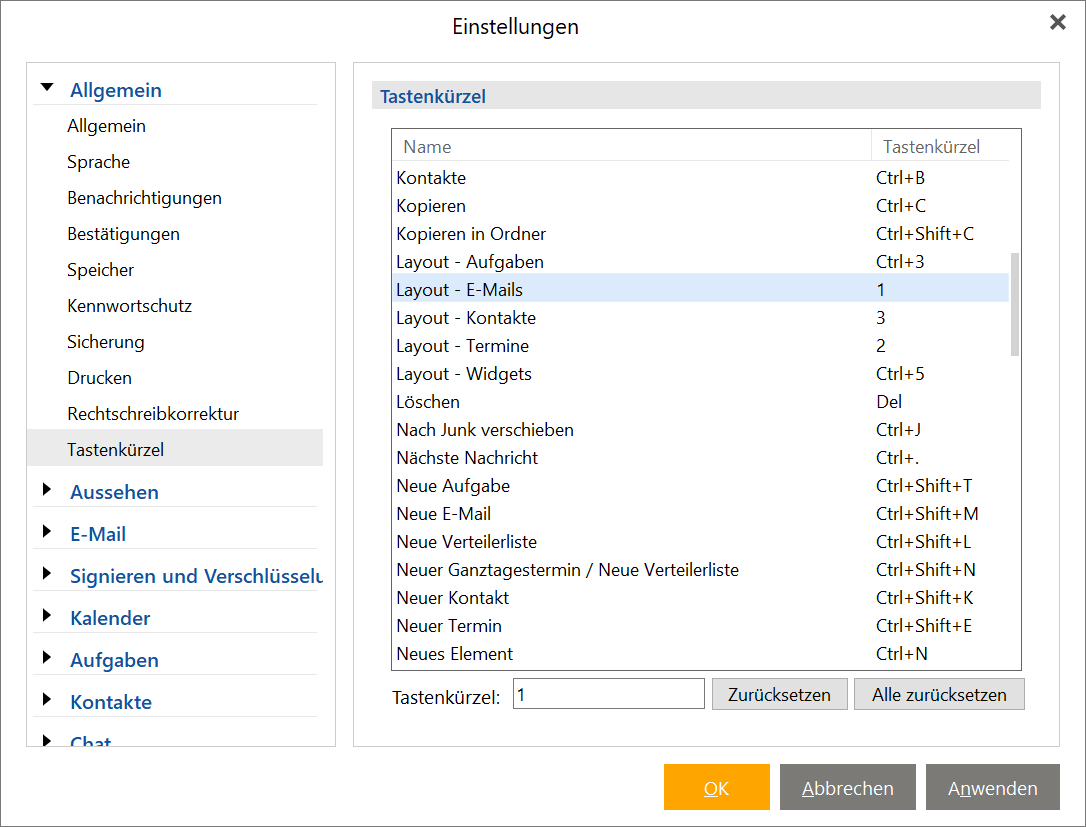This screenshot has width=1086, height=827.
Task: Open the Speicher settings page
Action: pos(100,270)
